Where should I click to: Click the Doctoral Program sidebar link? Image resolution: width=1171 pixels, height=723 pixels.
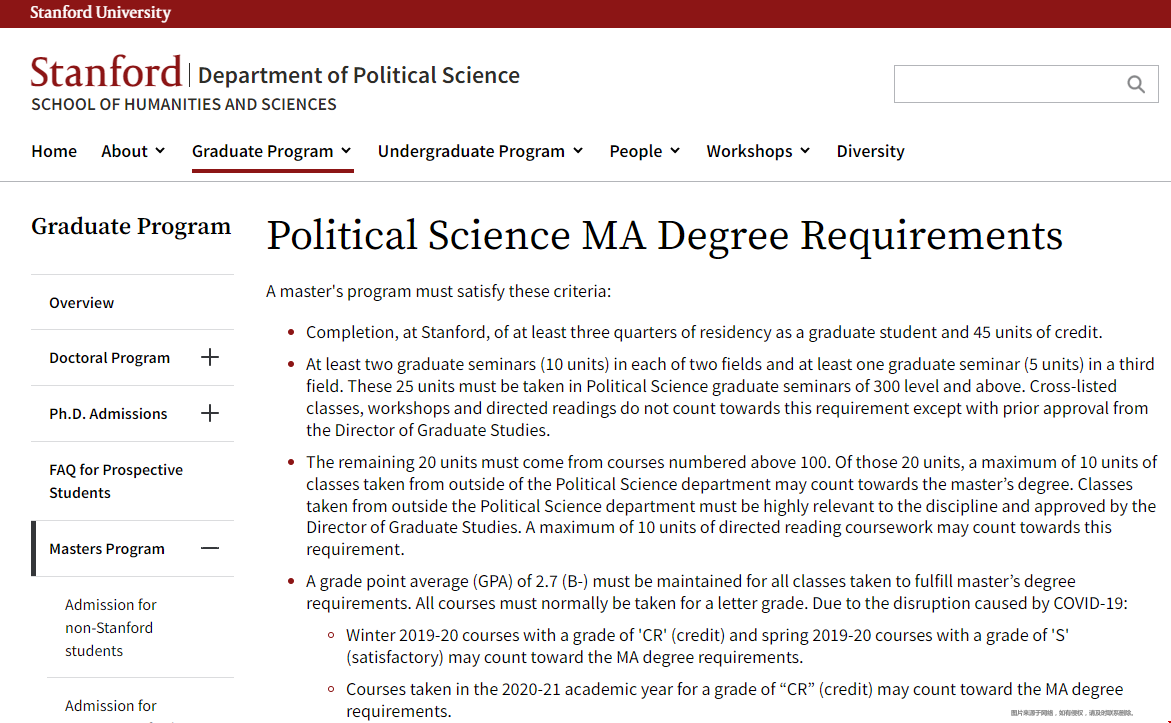tap(109, 358)
